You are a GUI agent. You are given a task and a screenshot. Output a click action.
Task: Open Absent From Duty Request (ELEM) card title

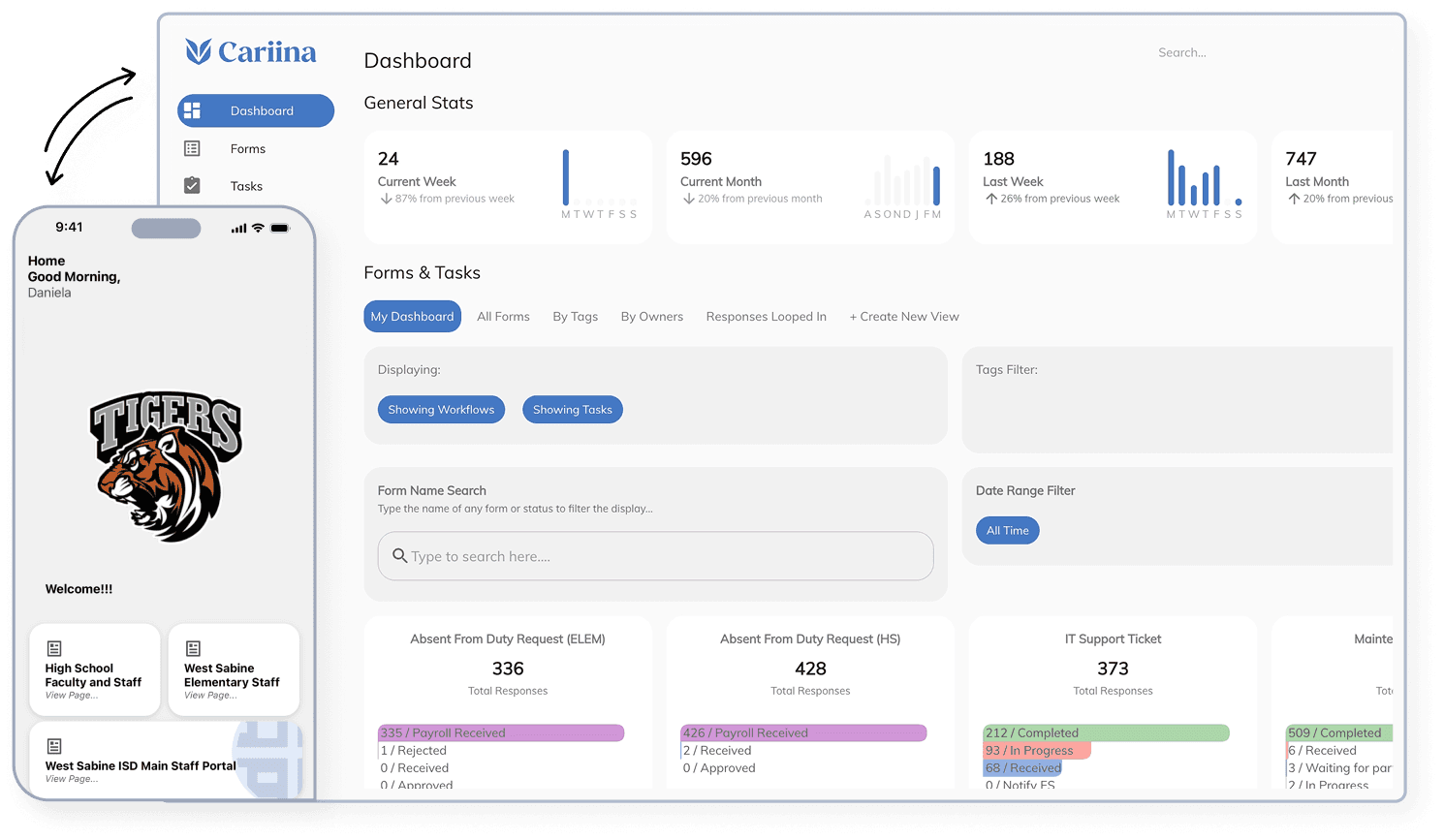508,639
